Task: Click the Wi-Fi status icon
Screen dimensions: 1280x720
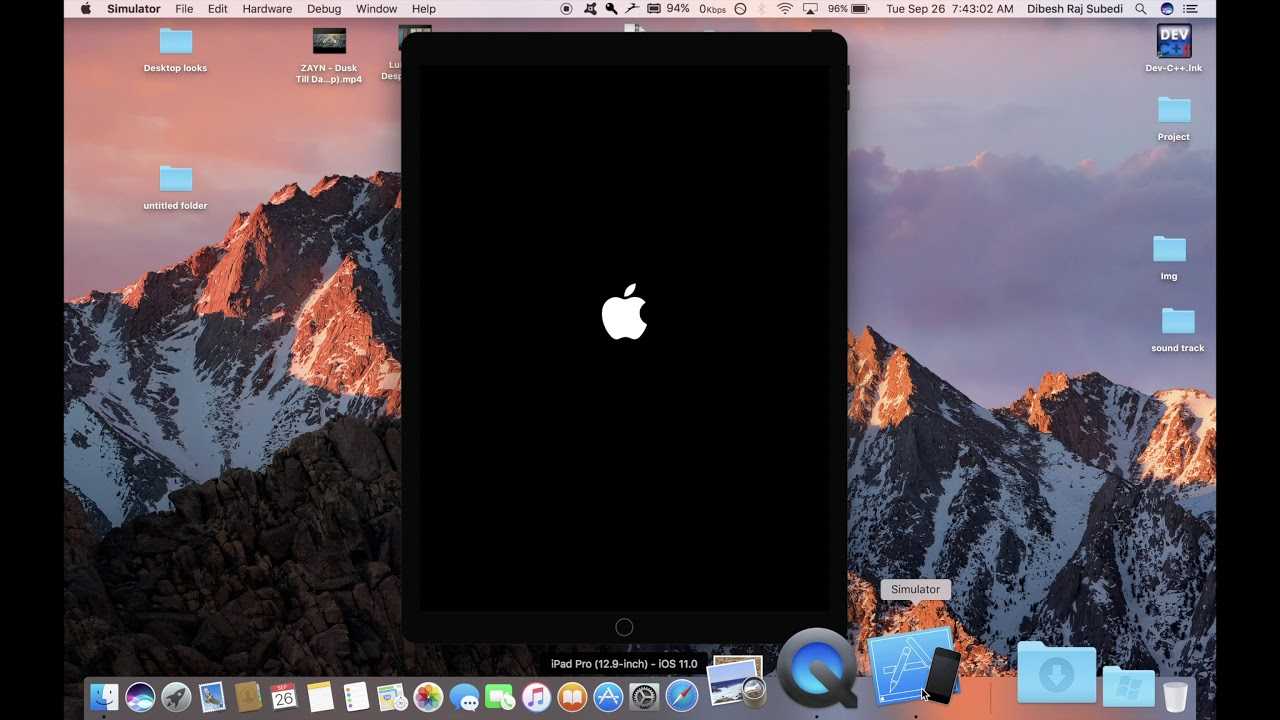Action: click(785, 9)
